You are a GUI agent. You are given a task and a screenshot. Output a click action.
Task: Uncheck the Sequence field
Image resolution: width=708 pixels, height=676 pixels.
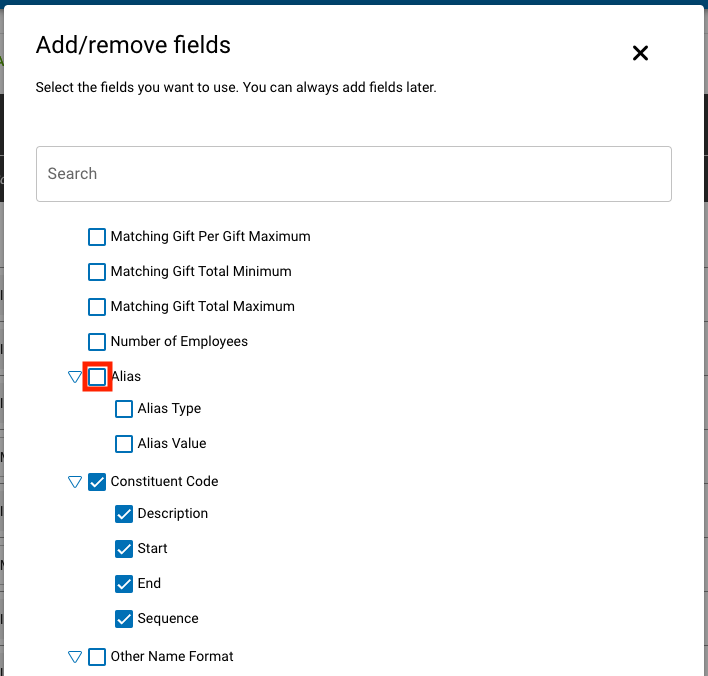[124, 619]
